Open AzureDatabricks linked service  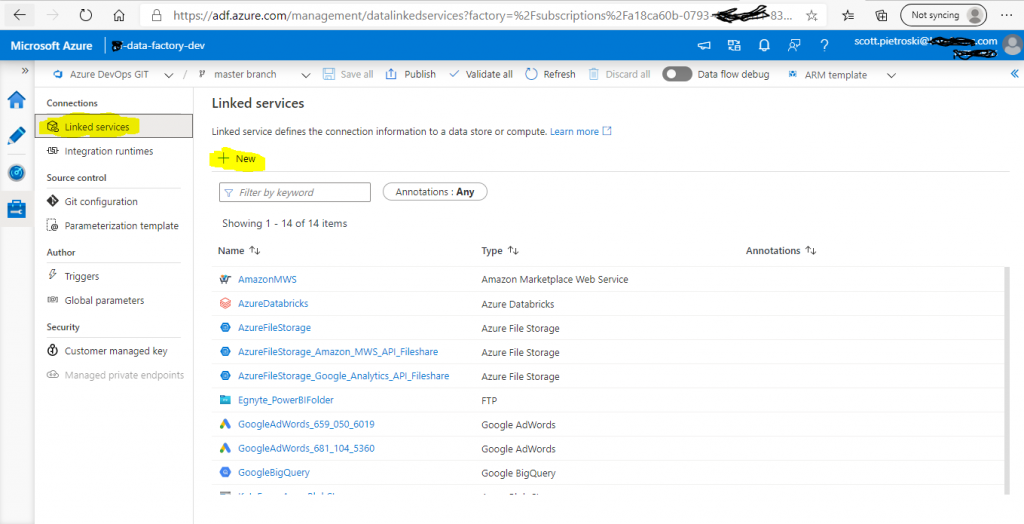click(273, 303)
